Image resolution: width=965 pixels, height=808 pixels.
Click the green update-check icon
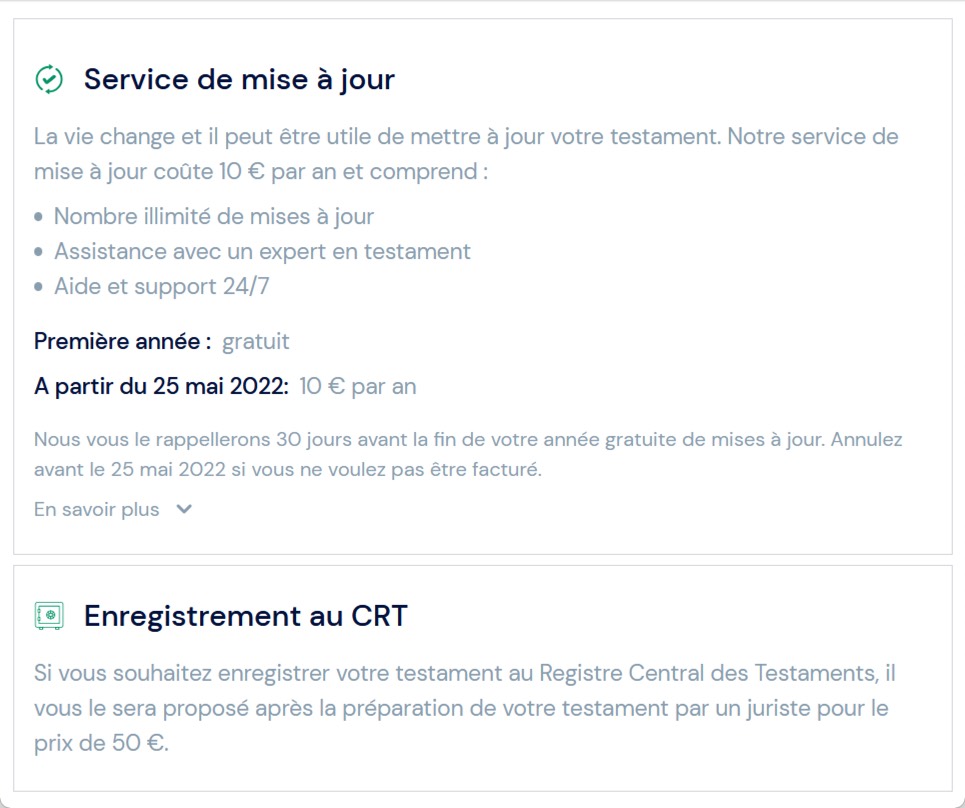click(49, 79)
